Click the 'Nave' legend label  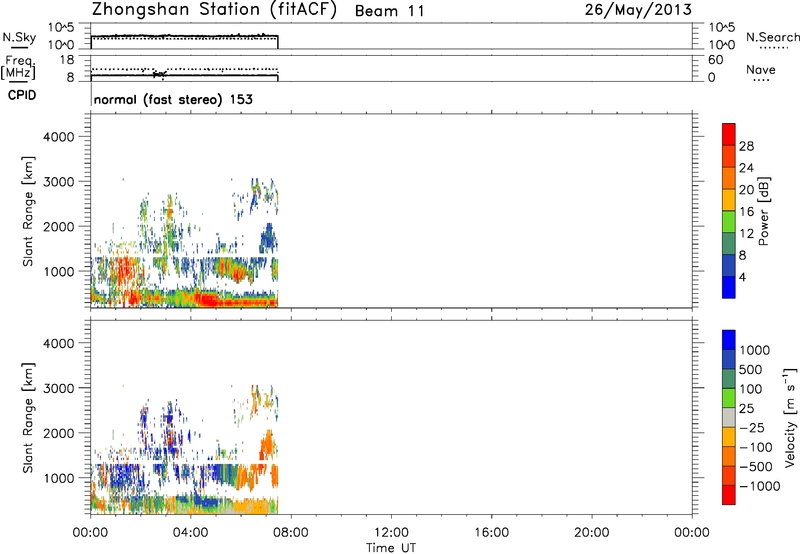point(761,70)
